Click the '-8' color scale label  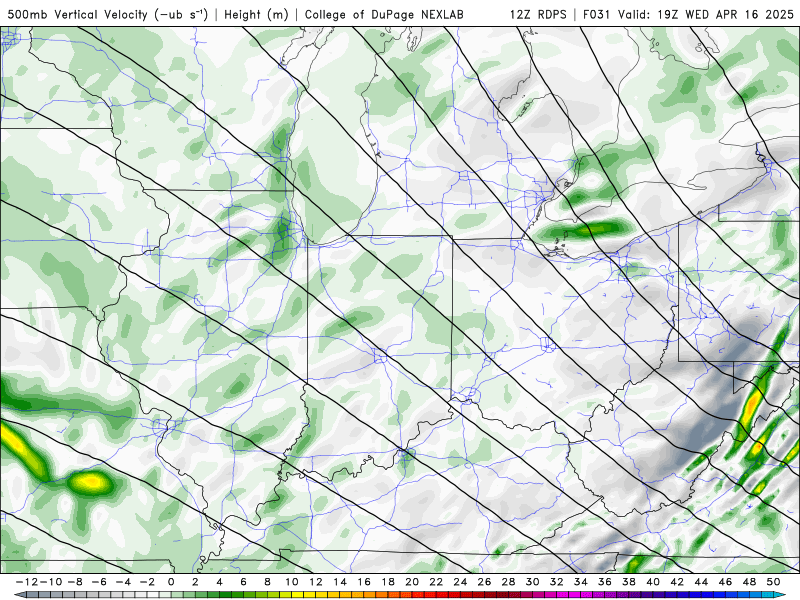[x=74, y=582]
